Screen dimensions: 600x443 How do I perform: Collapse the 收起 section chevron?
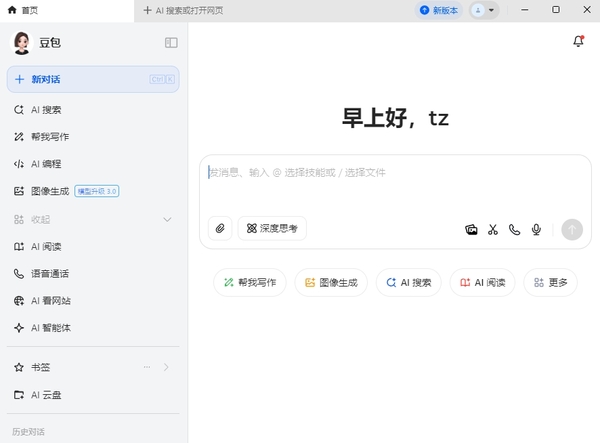(x=167, y=220)
